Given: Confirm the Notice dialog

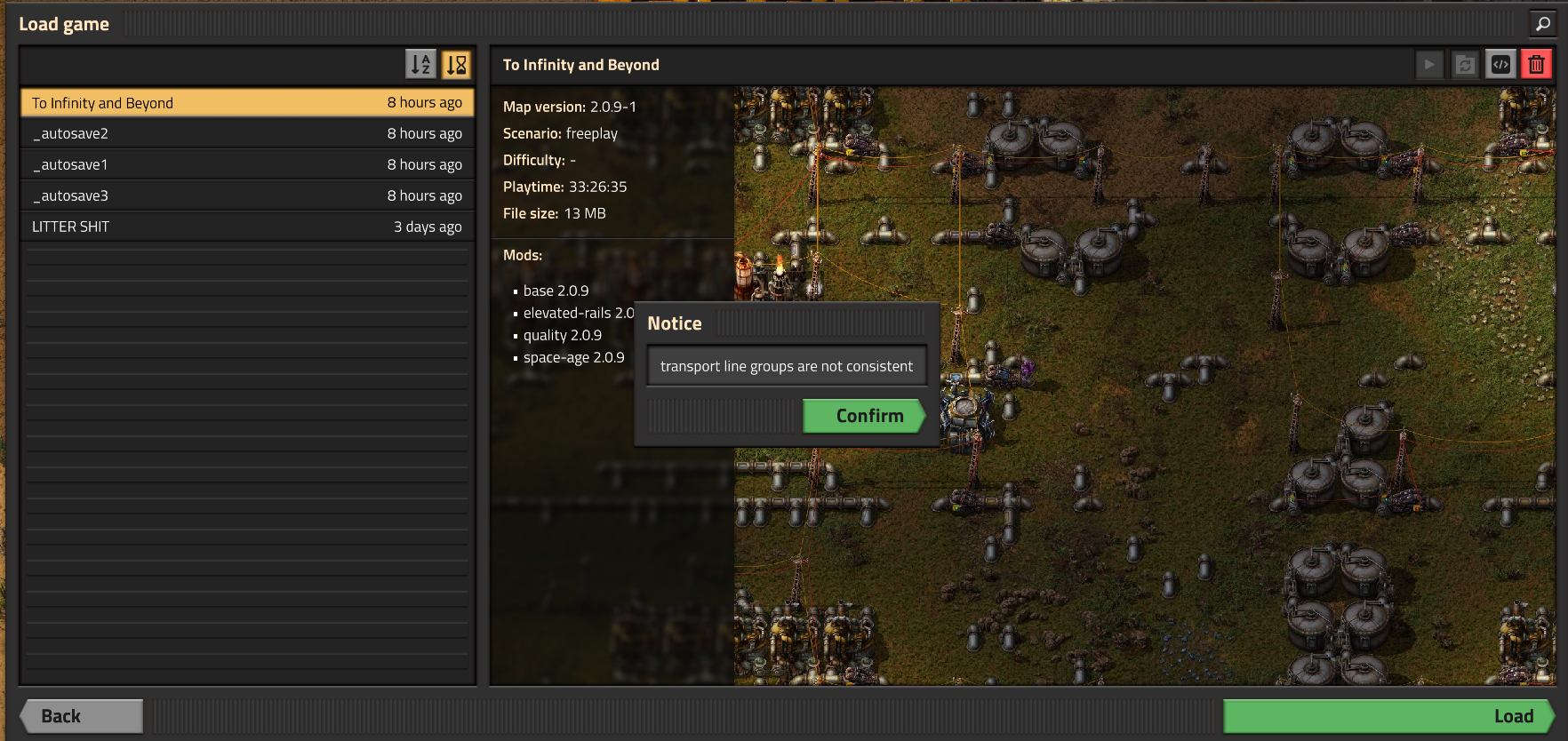Looking at the screenshot, I should pyautogui.click(x=865, y=416).
